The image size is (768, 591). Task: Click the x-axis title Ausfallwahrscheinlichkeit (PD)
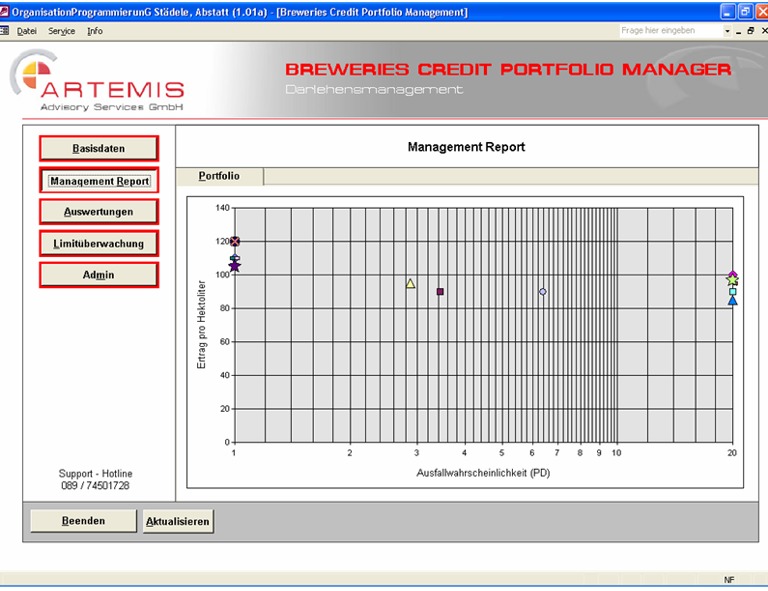[x=483, y=473]
